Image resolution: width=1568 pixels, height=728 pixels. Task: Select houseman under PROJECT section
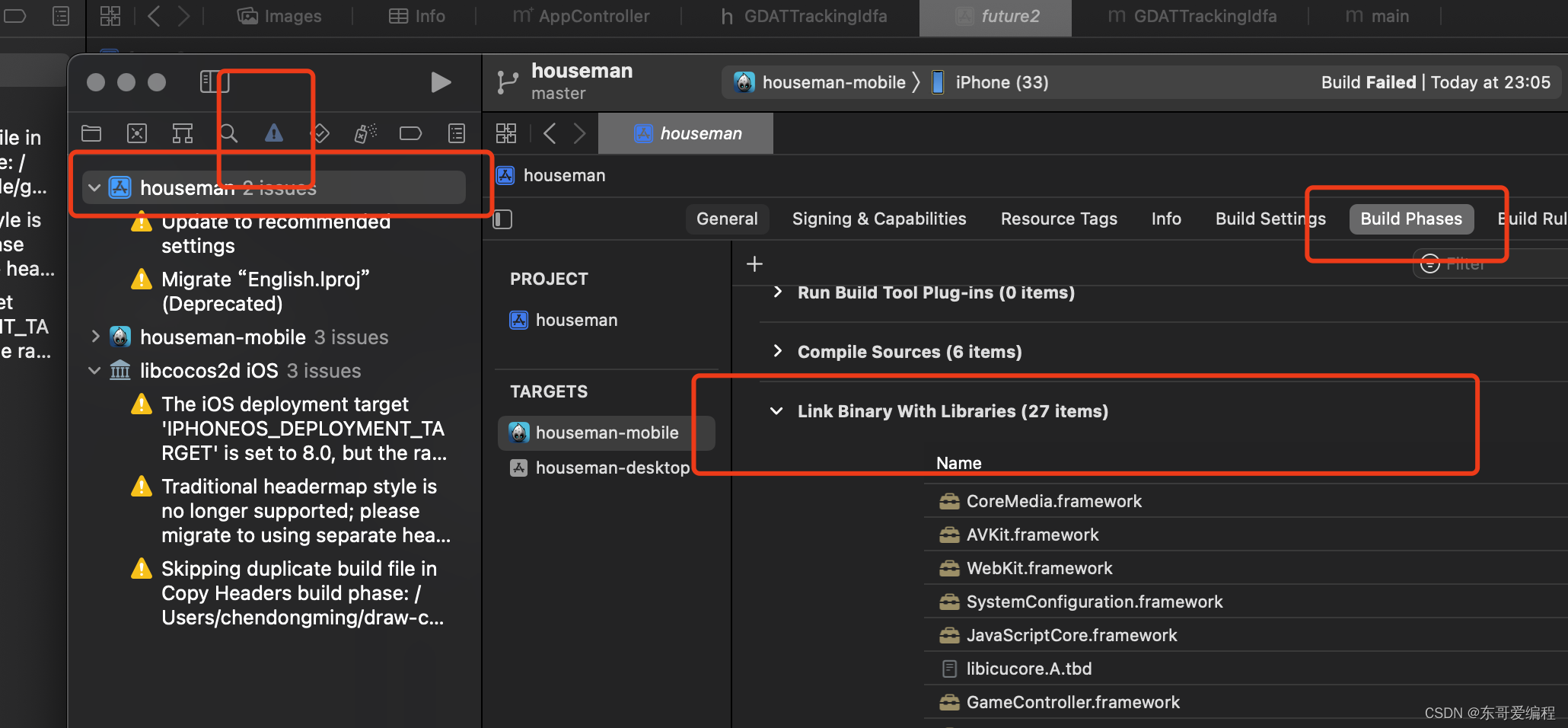click(x=563, y=321)
